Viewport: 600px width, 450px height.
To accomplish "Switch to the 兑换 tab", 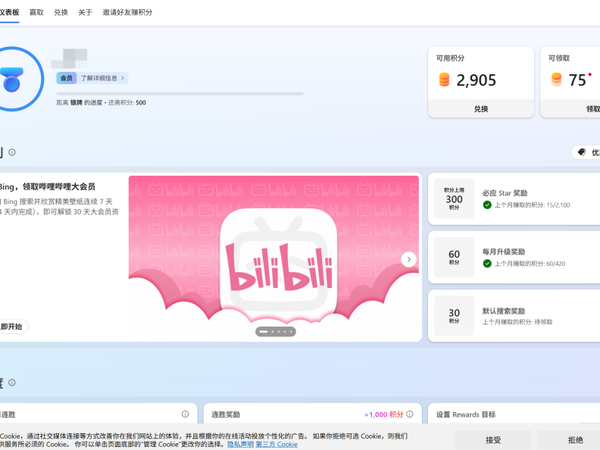I will (61, 13).
